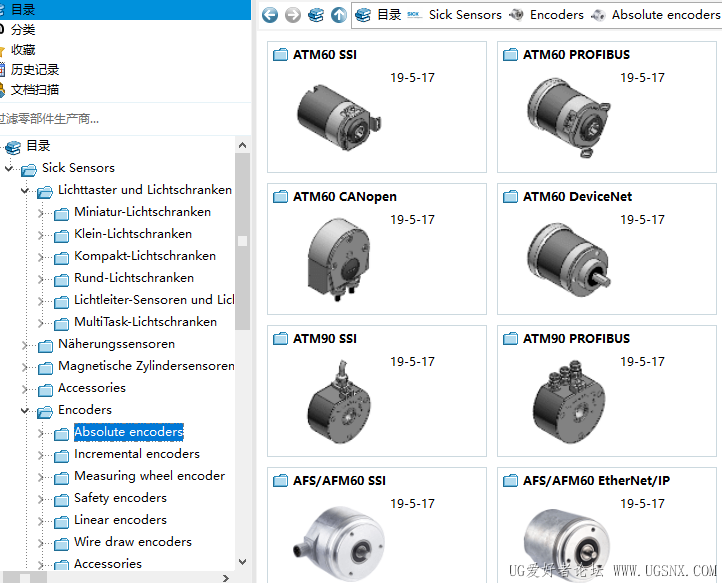Expand the Kompakt-Lichtschranken node

pos(41,257)
